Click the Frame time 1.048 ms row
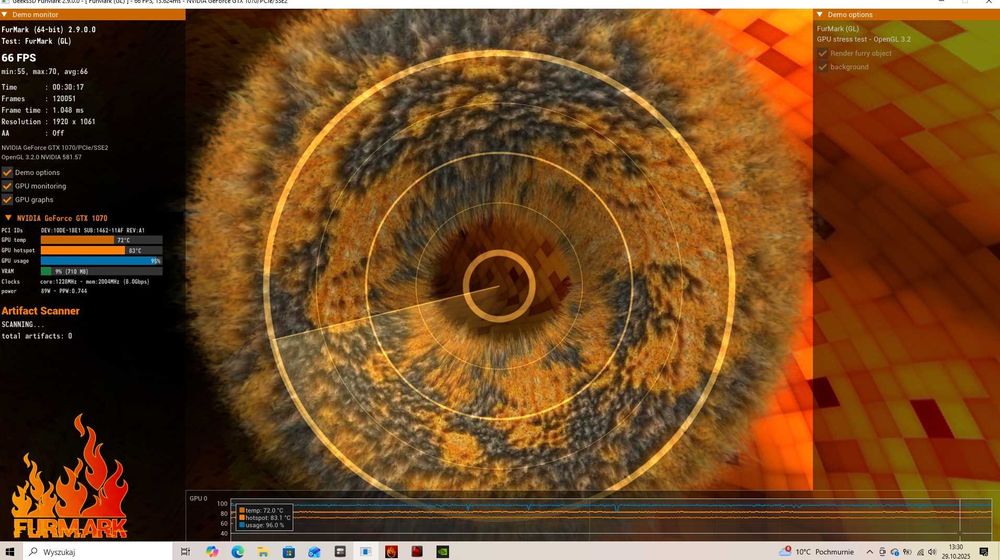This screenshot has width=1000, height=560. coord(43,110)
